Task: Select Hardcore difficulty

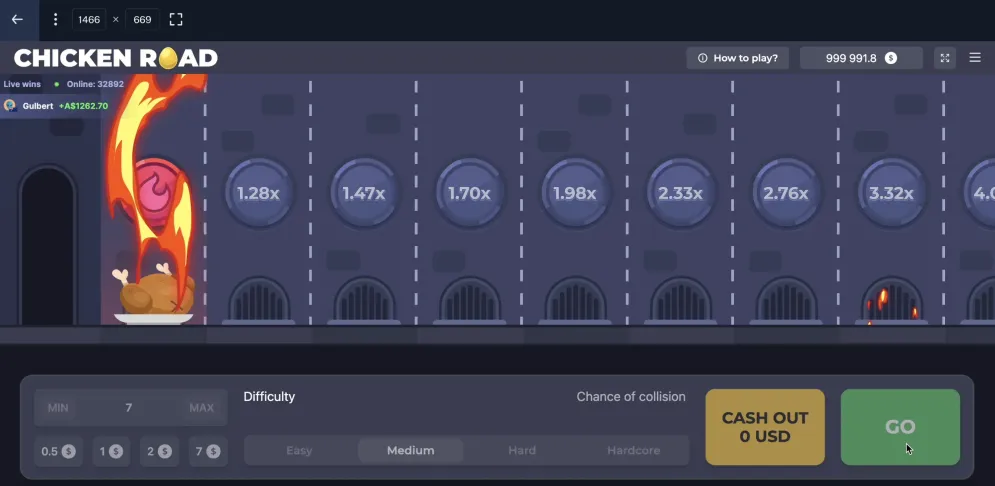Action: tap(633, 450)
